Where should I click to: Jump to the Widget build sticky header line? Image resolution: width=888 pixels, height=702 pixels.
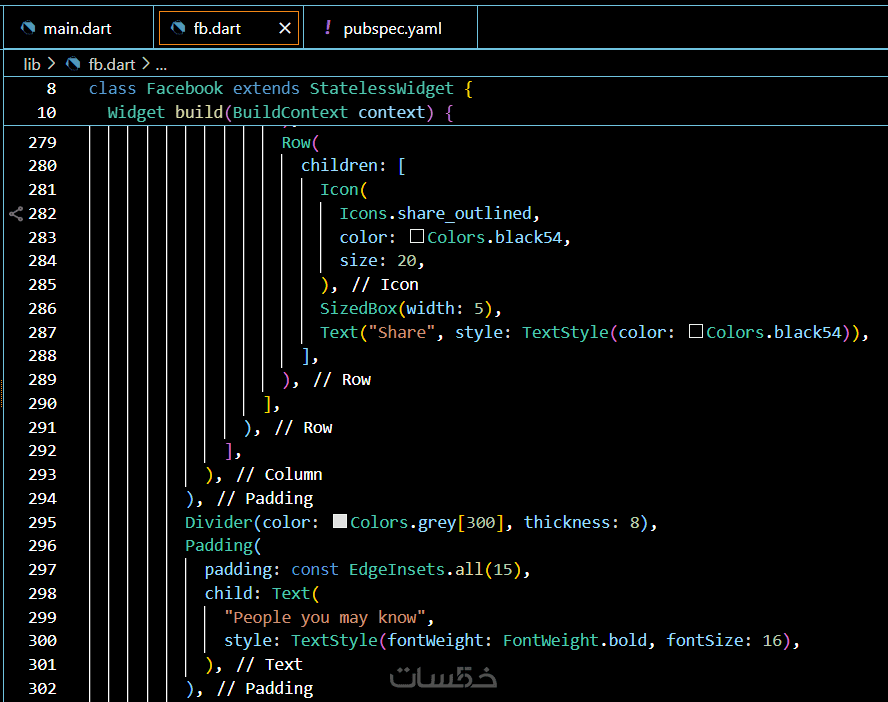pos(280,112)
